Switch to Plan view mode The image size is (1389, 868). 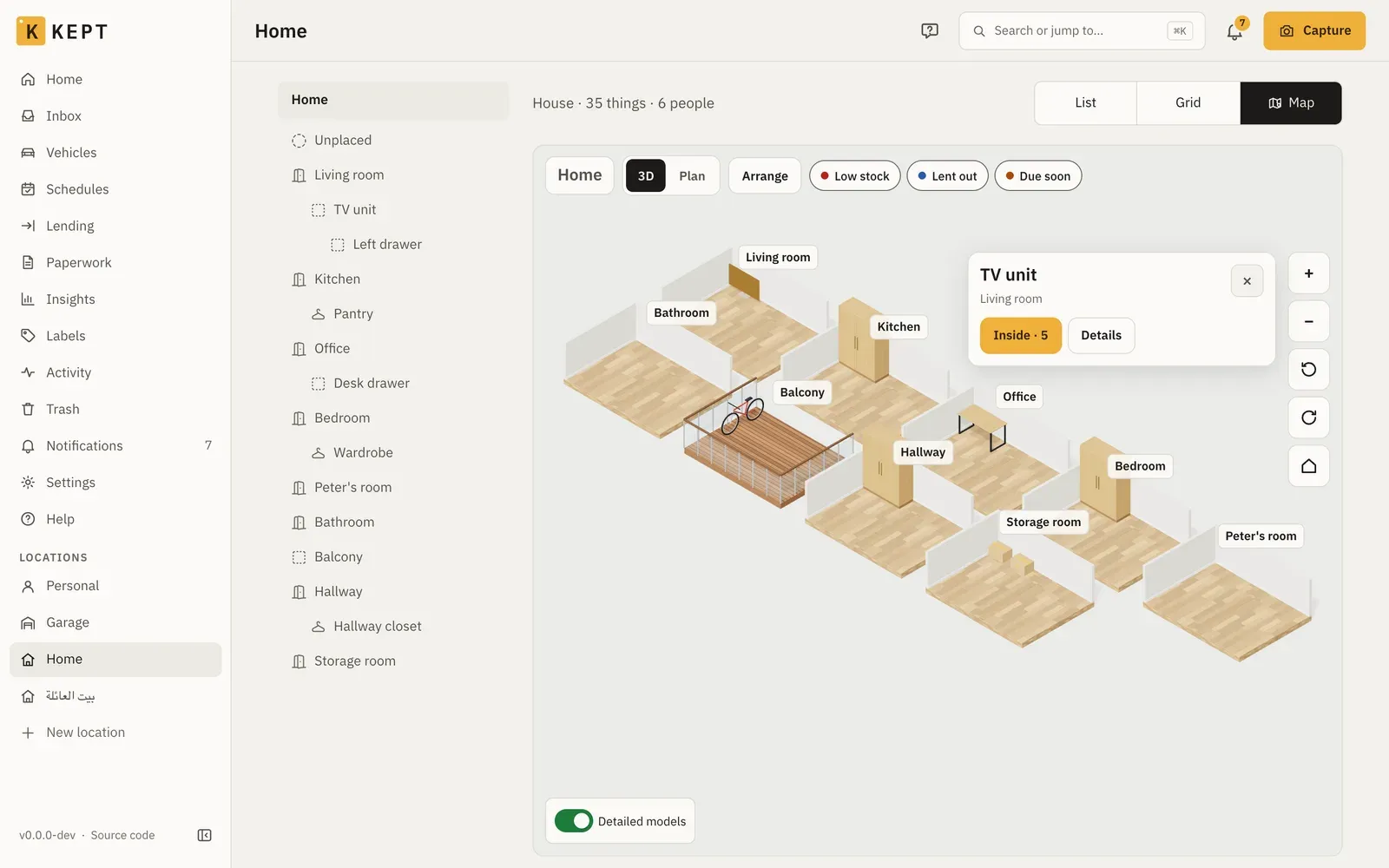[x=692, y=176]
